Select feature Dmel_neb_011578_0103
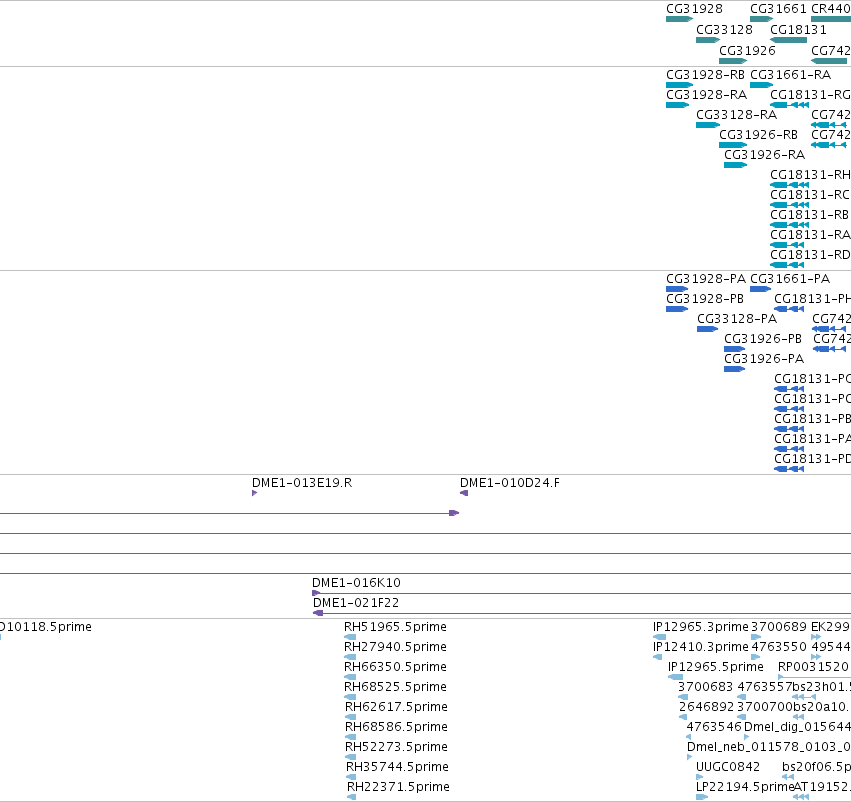The image size is (851, 802). tap(689, 758)
